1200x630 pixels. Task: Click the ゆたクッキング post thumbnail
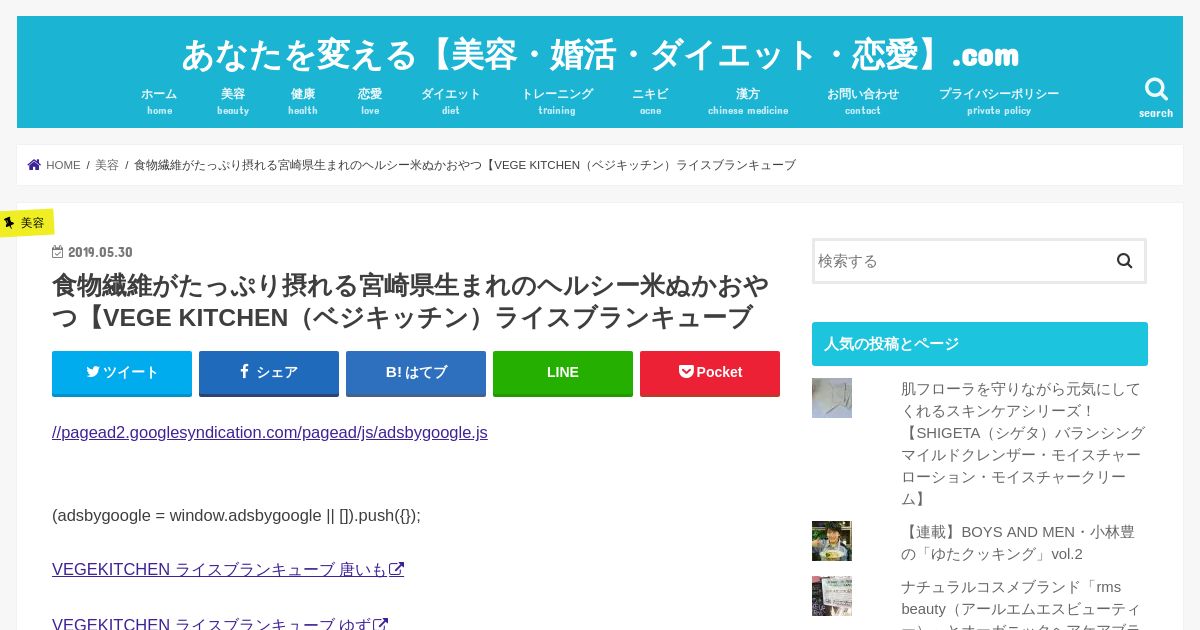click(x=832, y=541)
